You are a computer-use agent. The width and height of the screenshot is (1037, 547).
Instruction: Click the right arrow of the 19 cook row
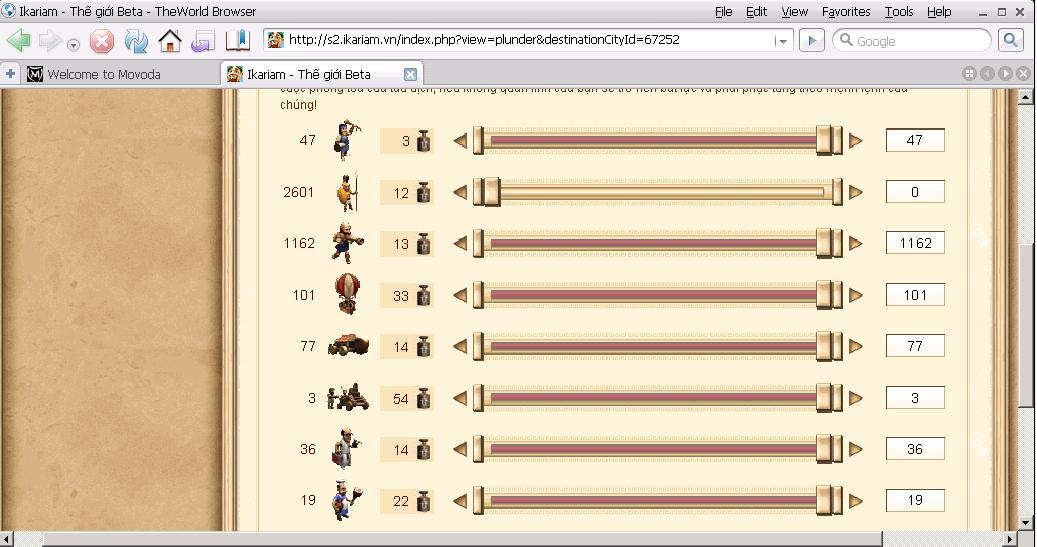coord(856,501)
